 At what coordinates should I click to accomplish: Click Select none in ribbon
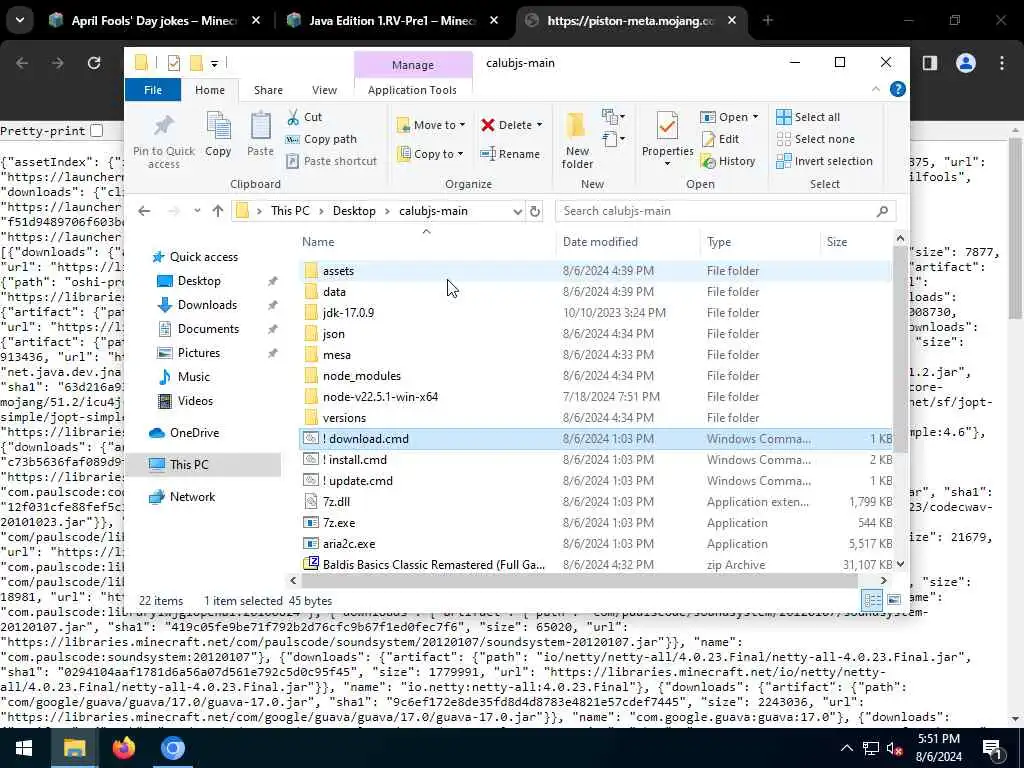815,139
